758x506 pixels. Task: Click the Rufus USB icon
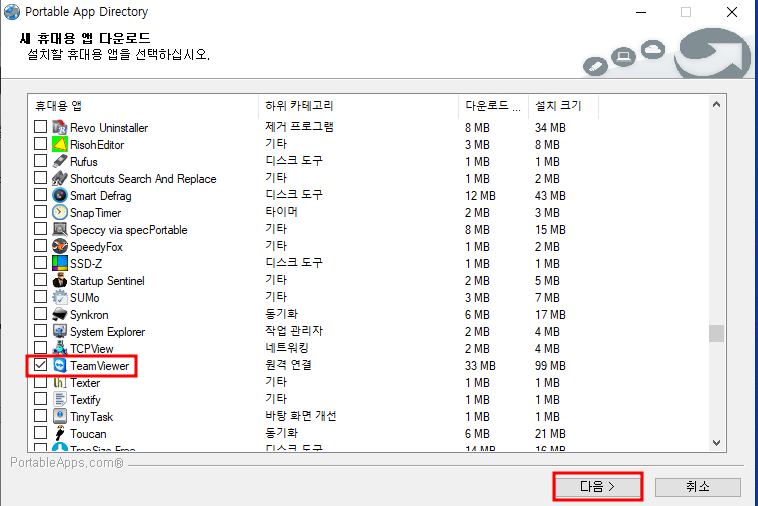[59, 161]
